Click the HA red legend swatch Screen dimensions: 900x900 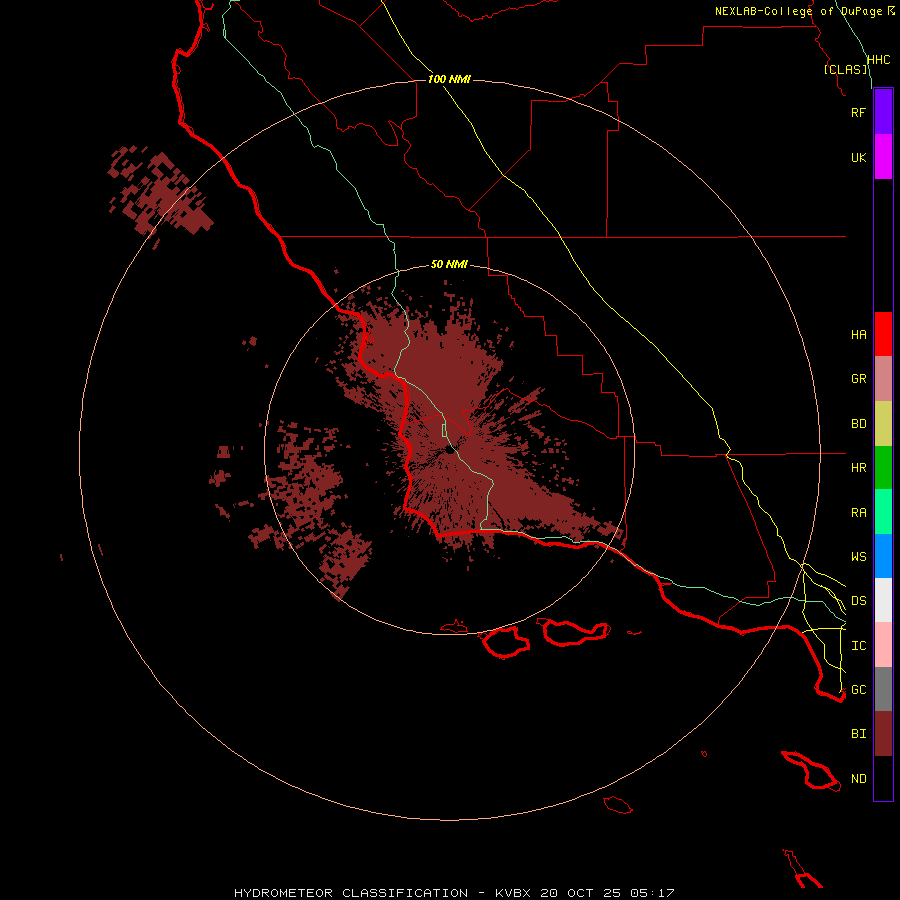pyautogui.click(x=883, y=334)
